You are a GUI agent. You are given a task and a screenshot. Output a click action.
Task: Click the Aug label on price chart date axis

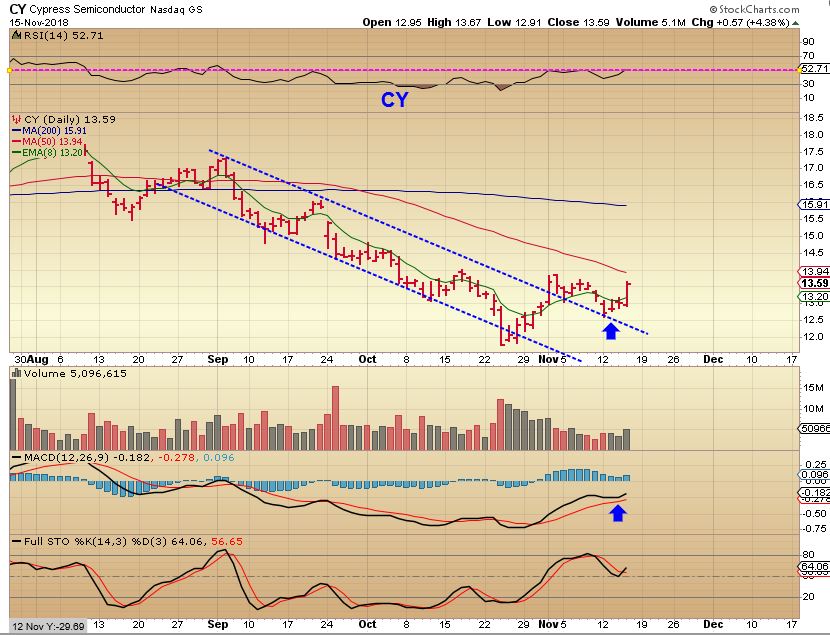click(38, 359)
